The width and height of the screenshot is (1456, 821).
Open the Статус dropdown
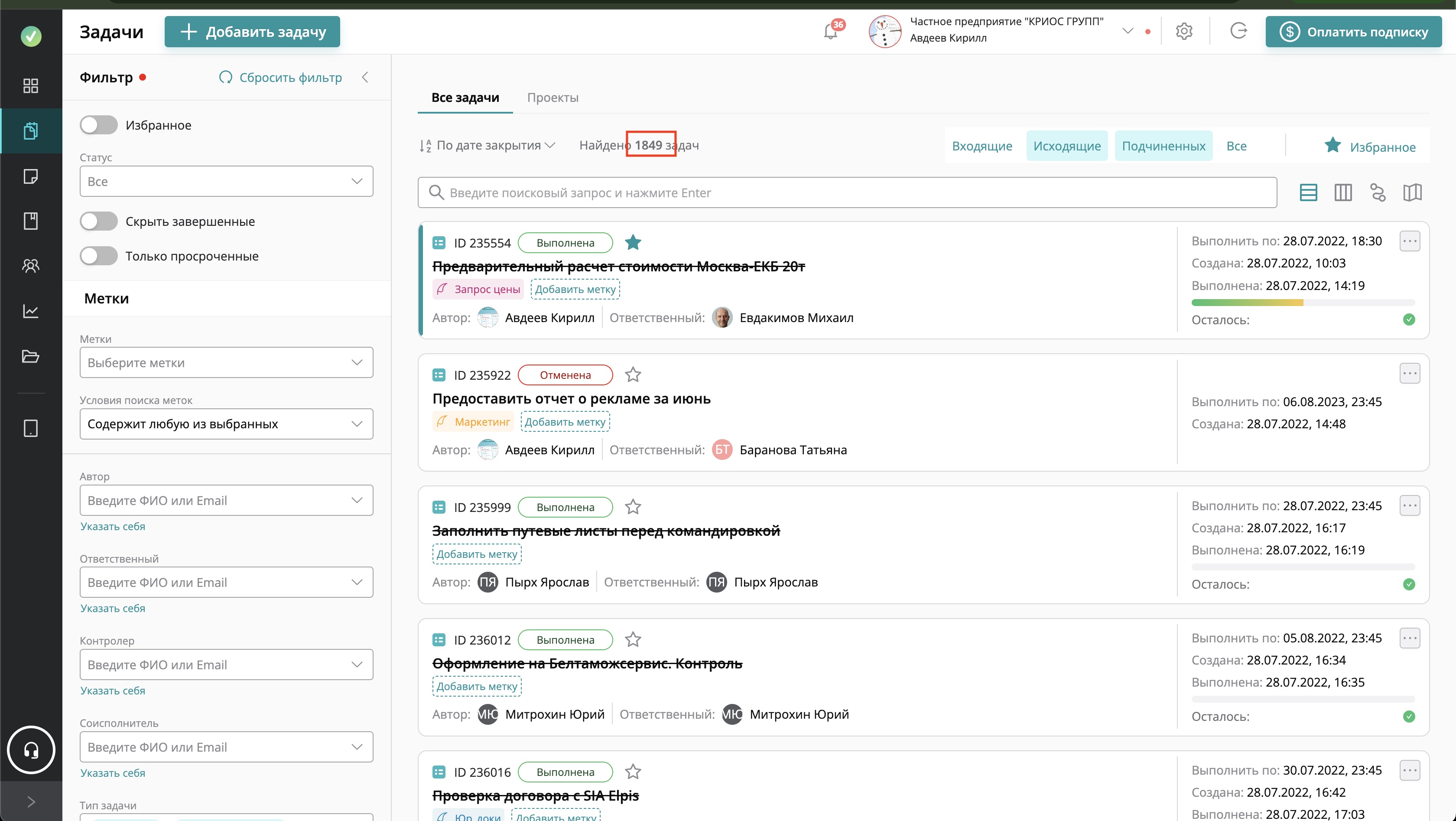pyautogui.click(x=226, y=182)
